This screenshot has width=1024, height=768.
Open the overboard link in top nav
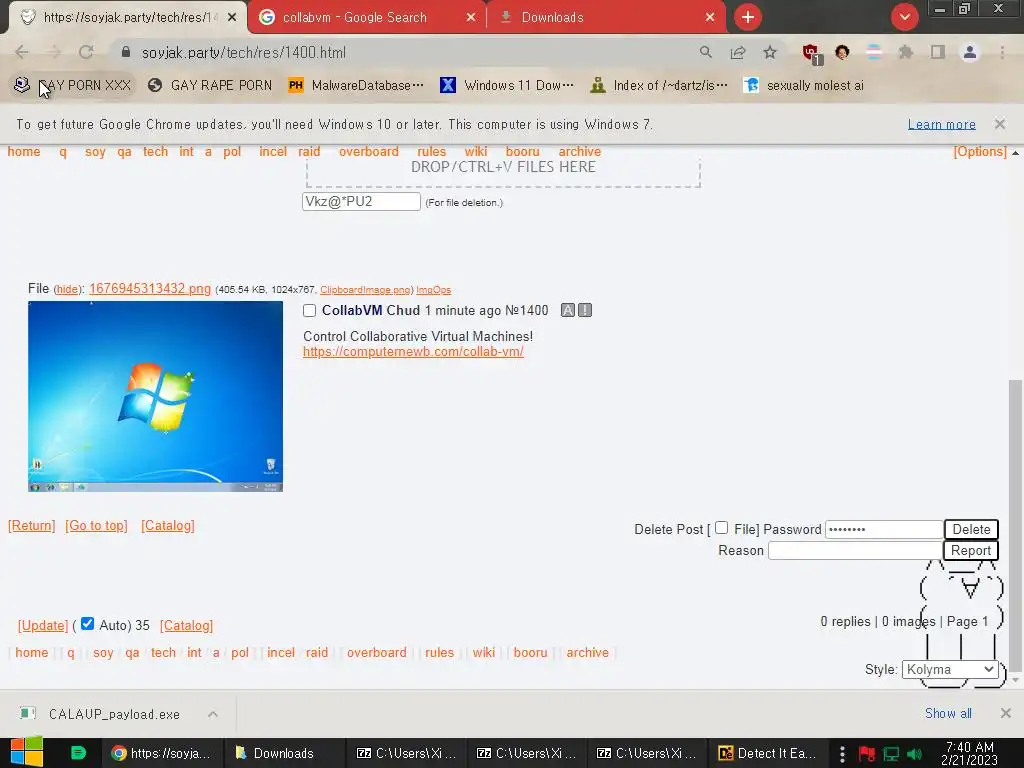click(368, 152)
